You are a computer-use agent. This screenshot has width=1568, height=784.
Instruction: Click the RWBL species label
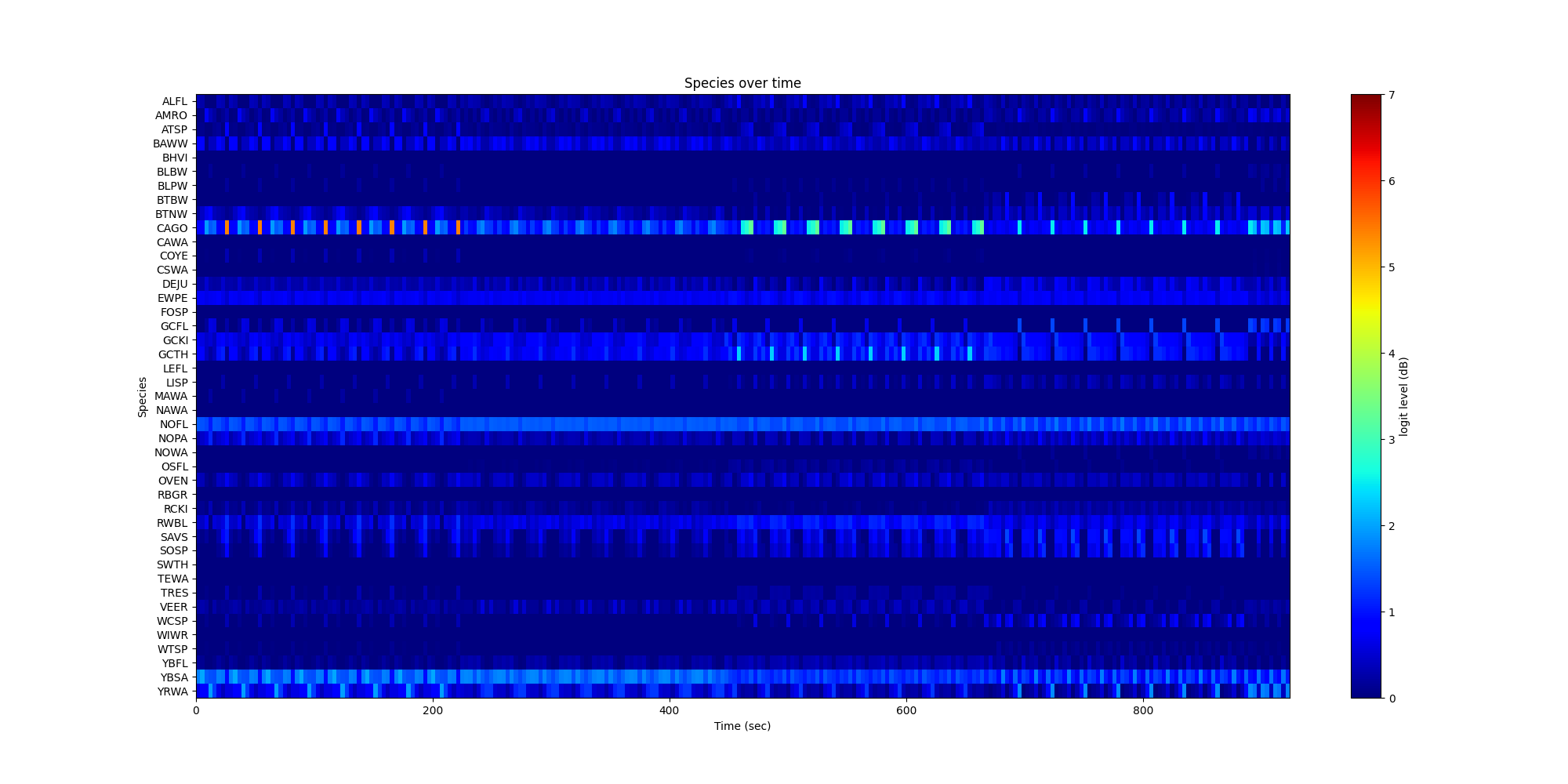coord(172,523)
